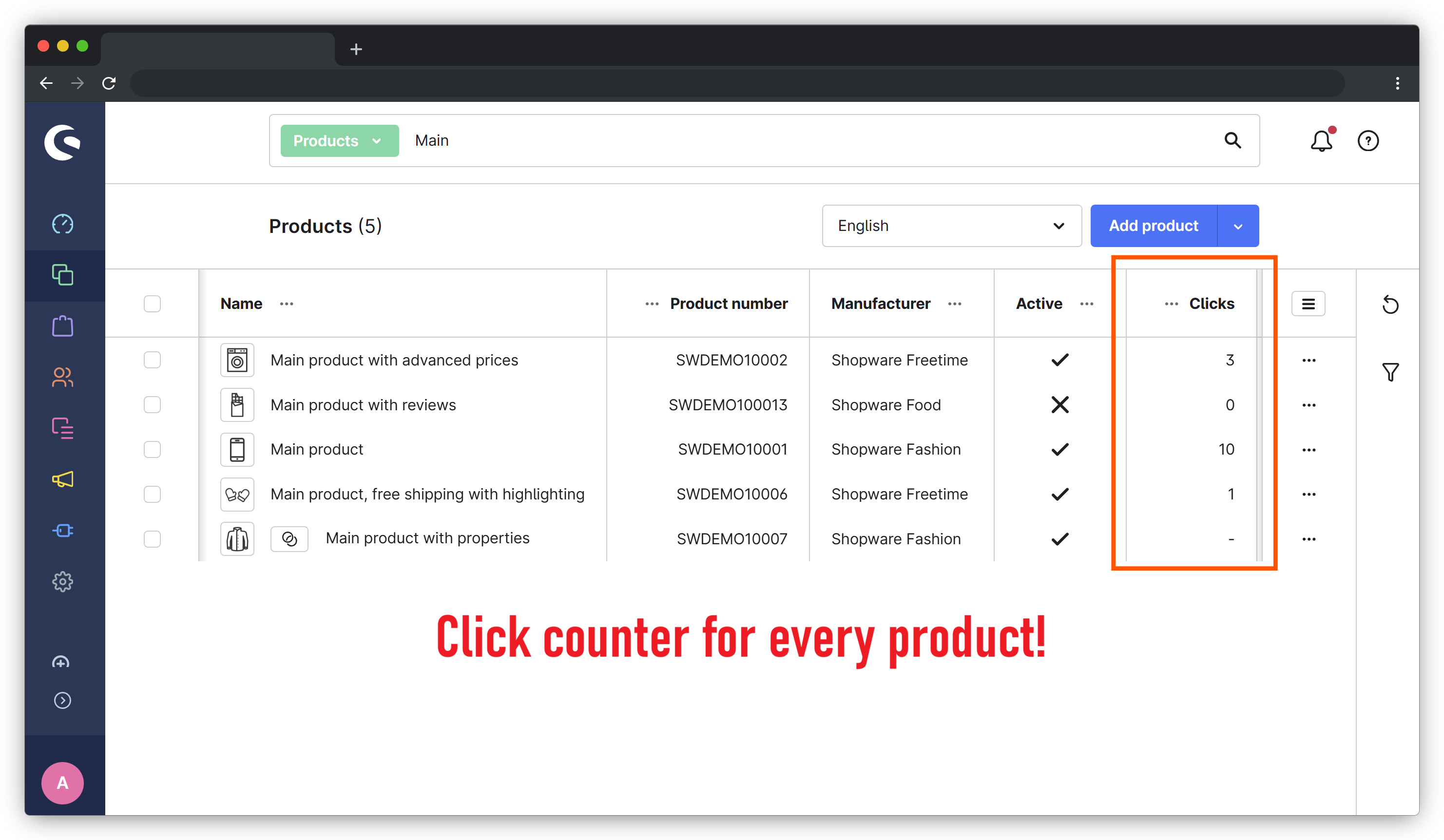Check the box for Main product with reviews
The image size is (1444, 840).
click(x=153, y=404)
